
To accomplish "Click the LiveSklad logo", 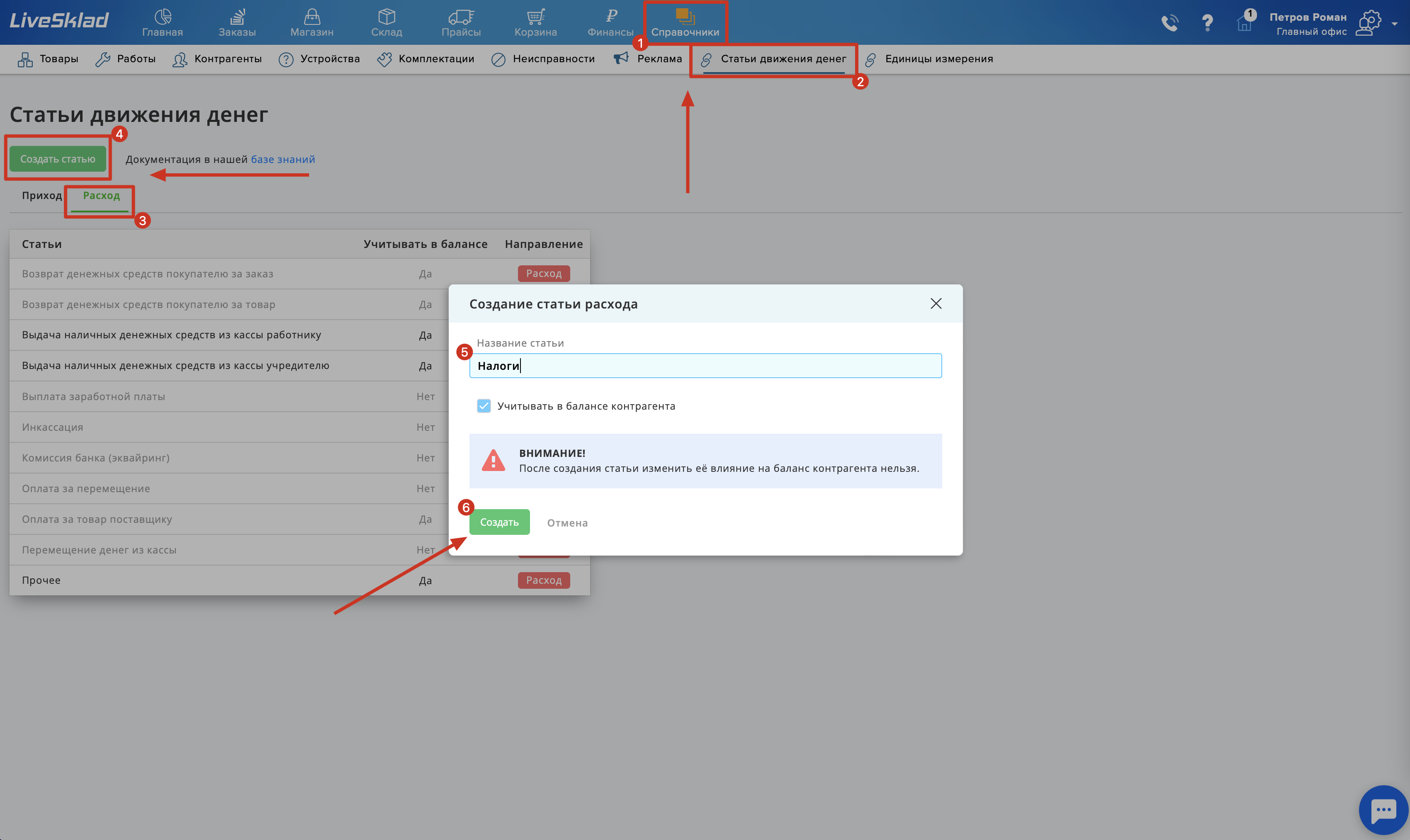I will point(59,20).
